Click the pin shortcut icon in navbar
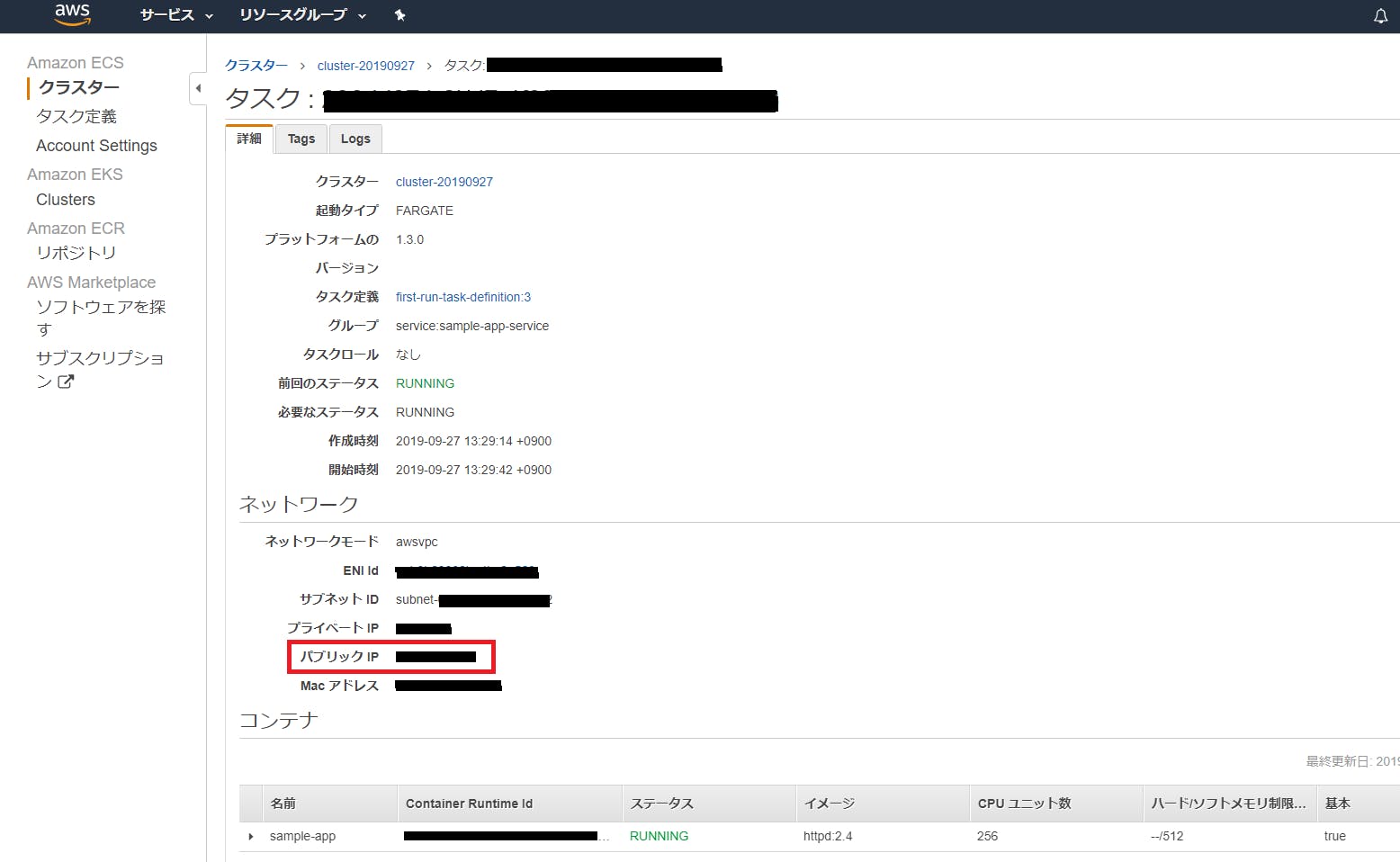This screenshot has height=862, width=1400. (400, 15)
